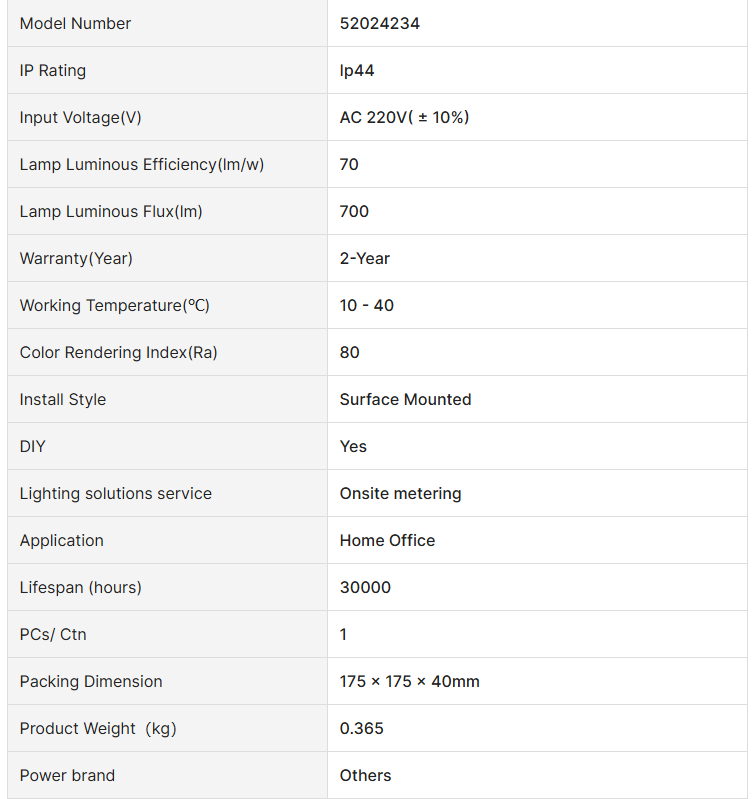Click the 10 - 40 temperature range value

(x=367, y=306)
